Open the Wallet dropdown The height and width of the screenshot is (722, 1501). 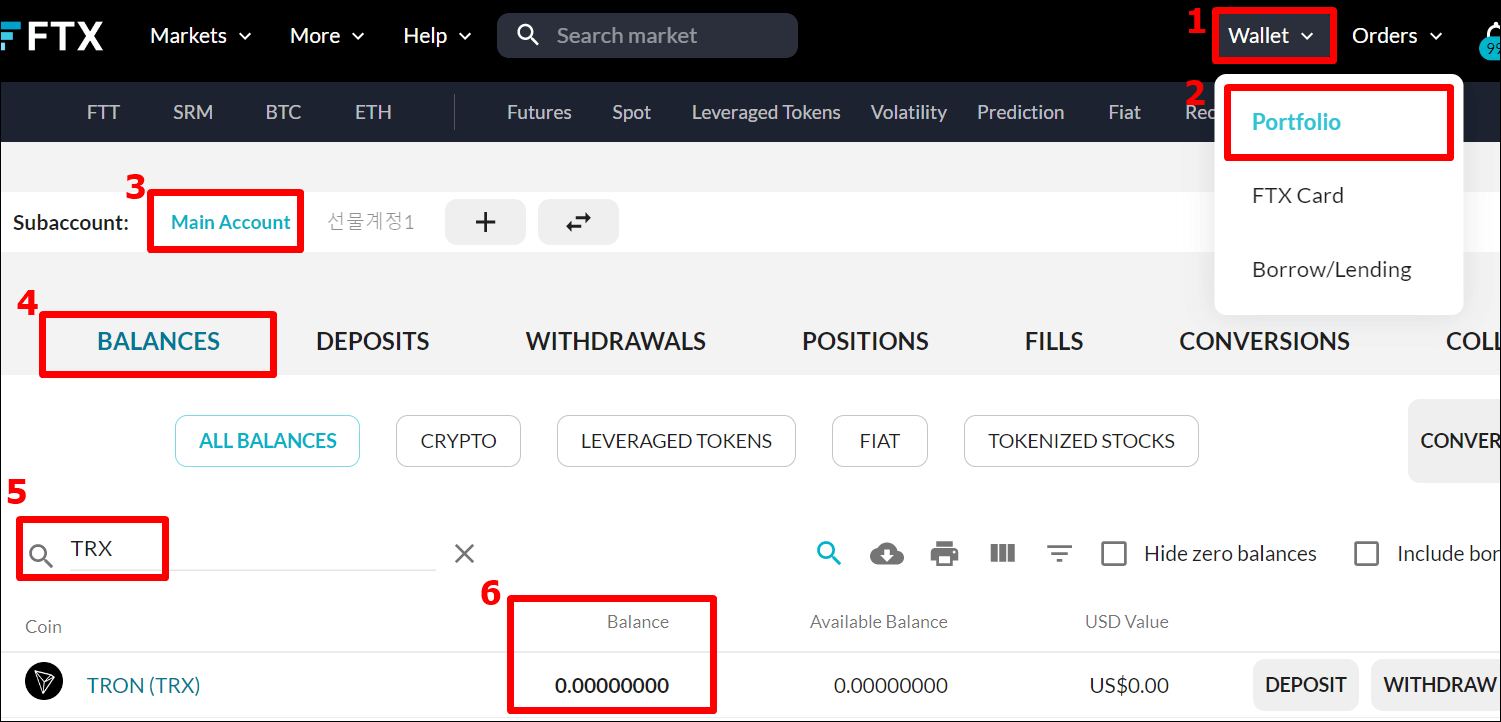1272,36
